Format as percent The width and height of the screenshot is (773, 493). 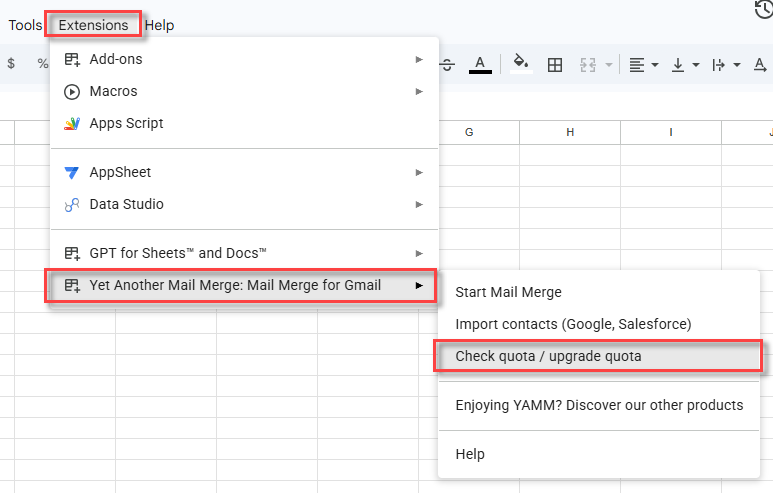pos(43,64)
